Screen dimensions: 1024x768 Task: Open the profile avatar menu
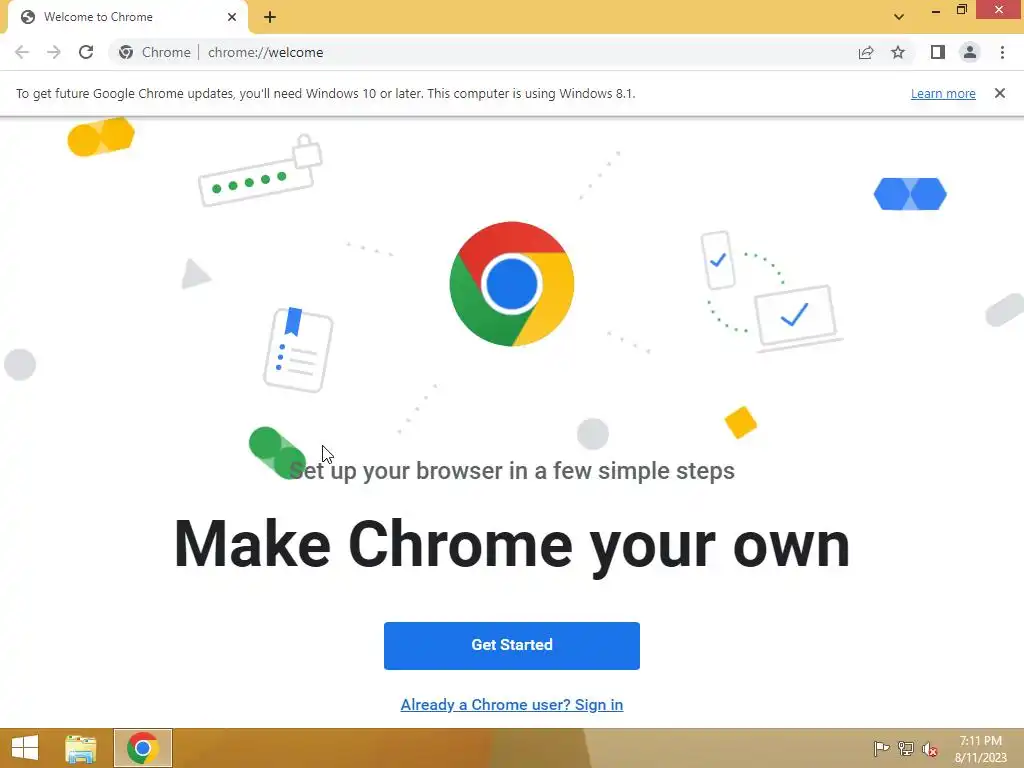(970, 52)
